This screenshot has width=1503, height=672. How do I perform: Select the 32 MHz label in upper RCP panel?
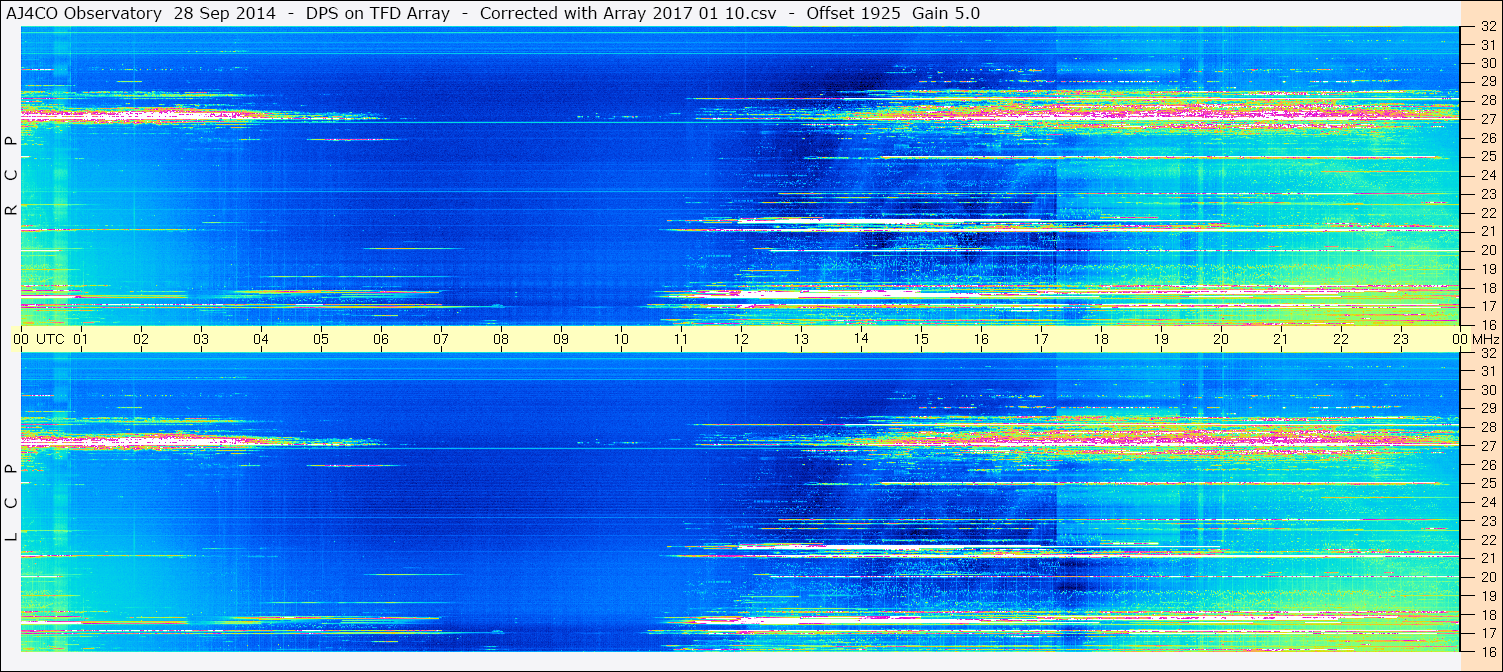click(1487, 27)
